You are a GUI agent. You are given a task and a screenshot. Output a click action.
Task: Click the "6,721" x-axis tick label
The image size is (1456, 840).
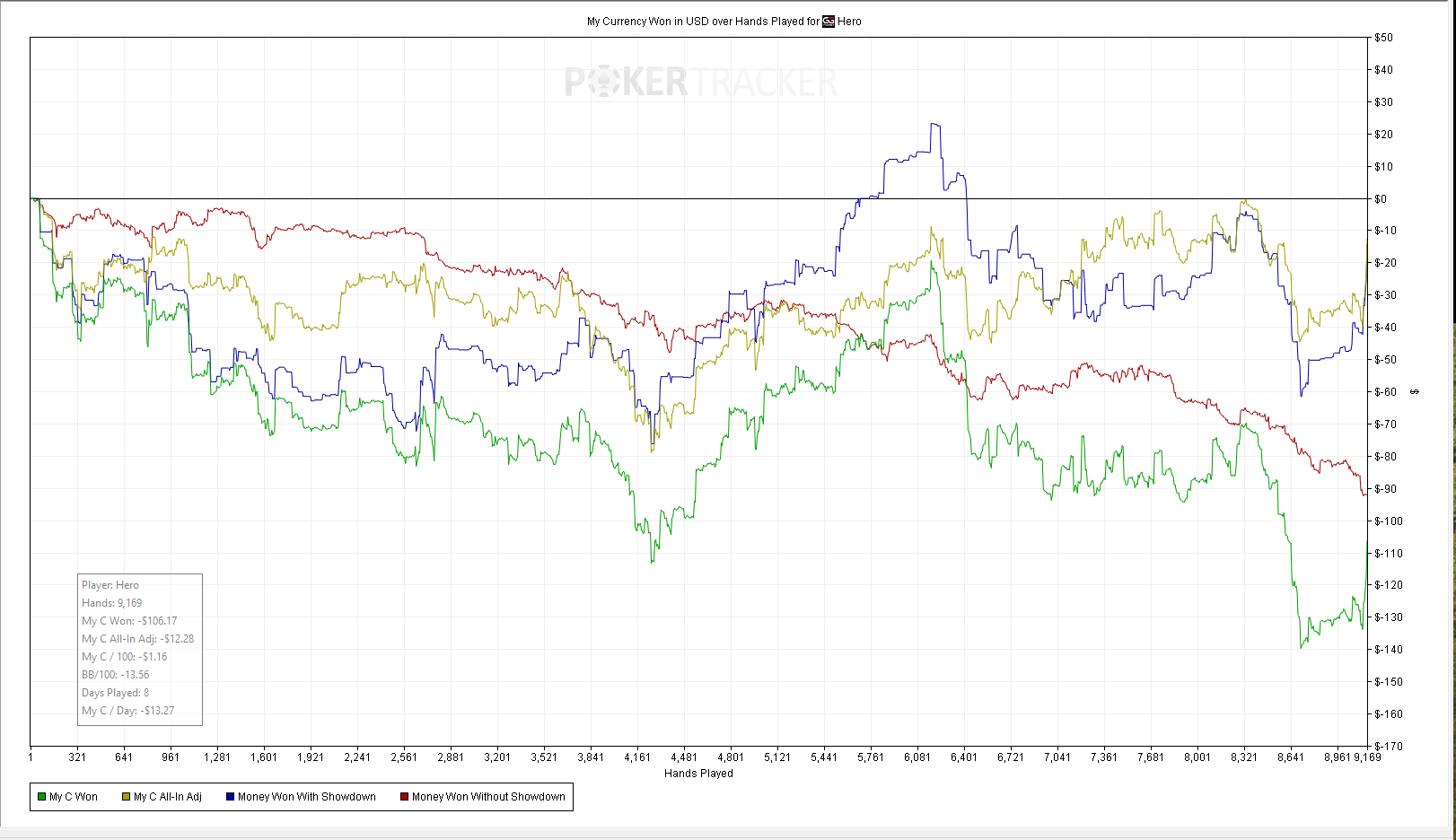click(1011, 757)
